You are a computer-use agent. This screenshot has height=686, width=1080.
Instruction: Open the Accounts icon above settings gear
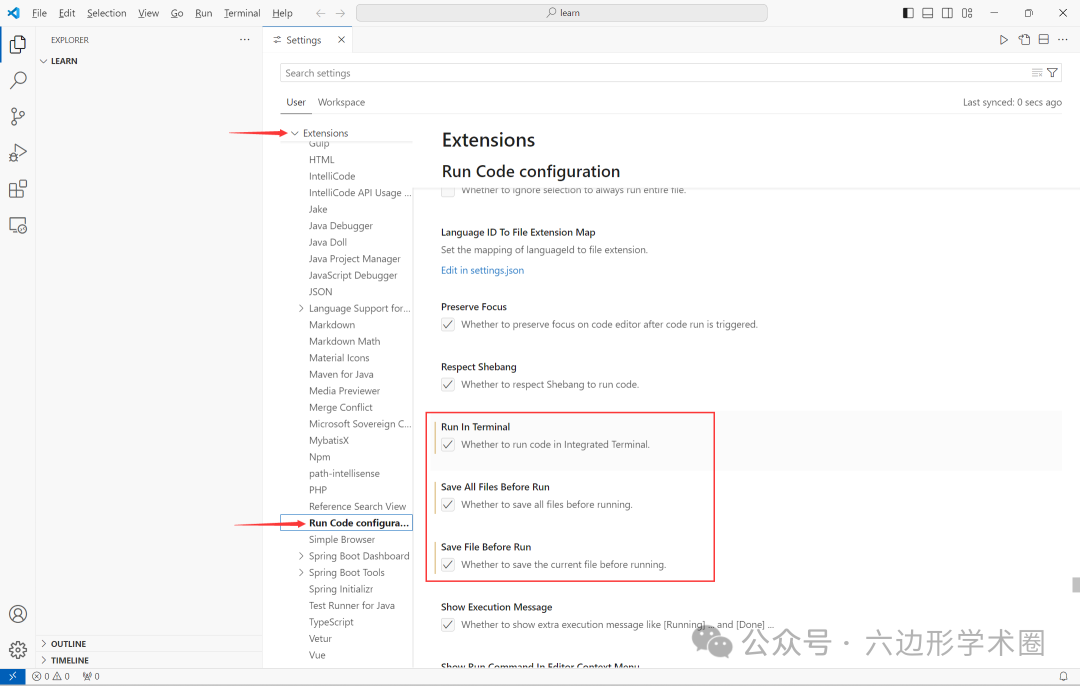click(17, 614)
